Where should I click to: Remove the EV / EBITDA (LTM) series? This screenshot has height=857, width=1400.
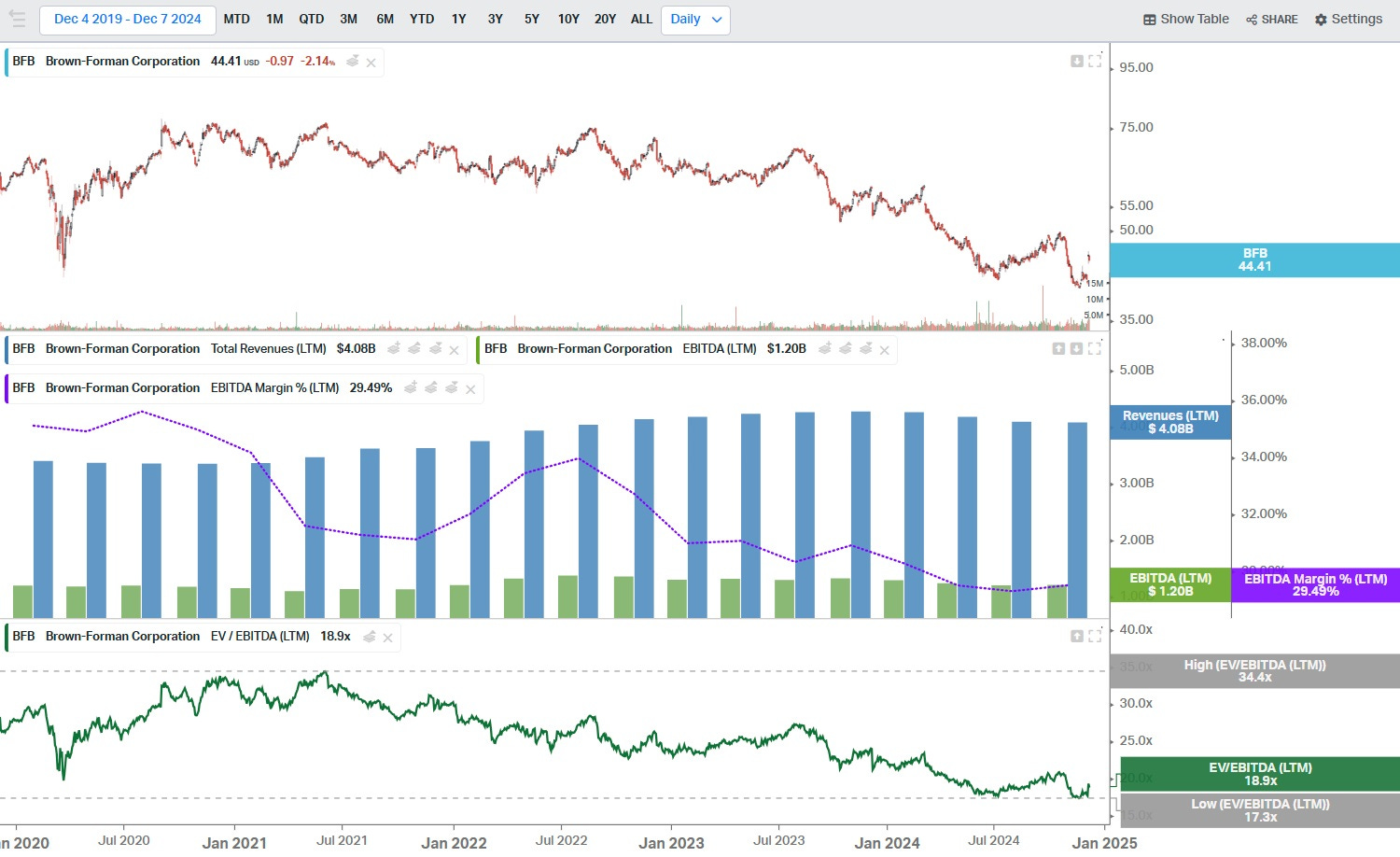pyautogui.click(x=388, y=638)
